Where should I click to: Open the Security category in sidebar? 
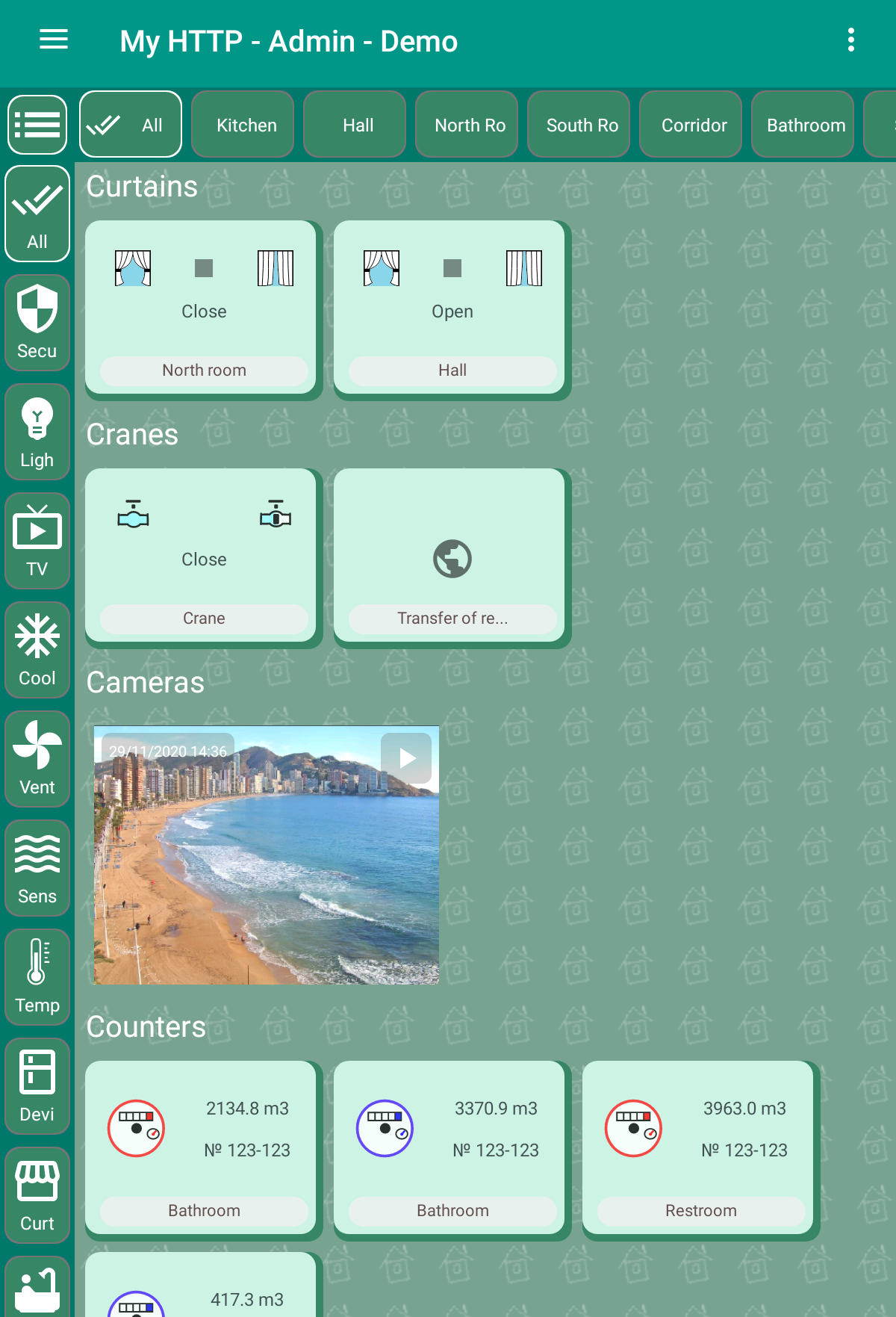(37, 323)
